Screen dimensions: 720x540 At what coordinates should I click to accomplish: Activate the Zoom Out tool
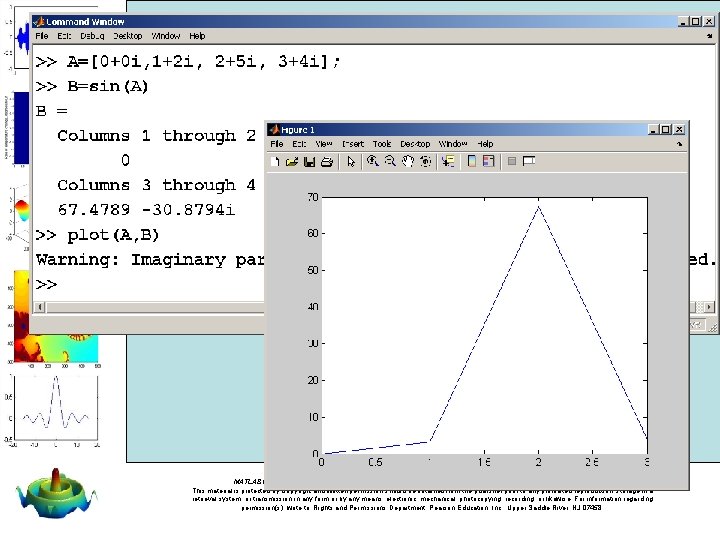click(x=390, y=161)
